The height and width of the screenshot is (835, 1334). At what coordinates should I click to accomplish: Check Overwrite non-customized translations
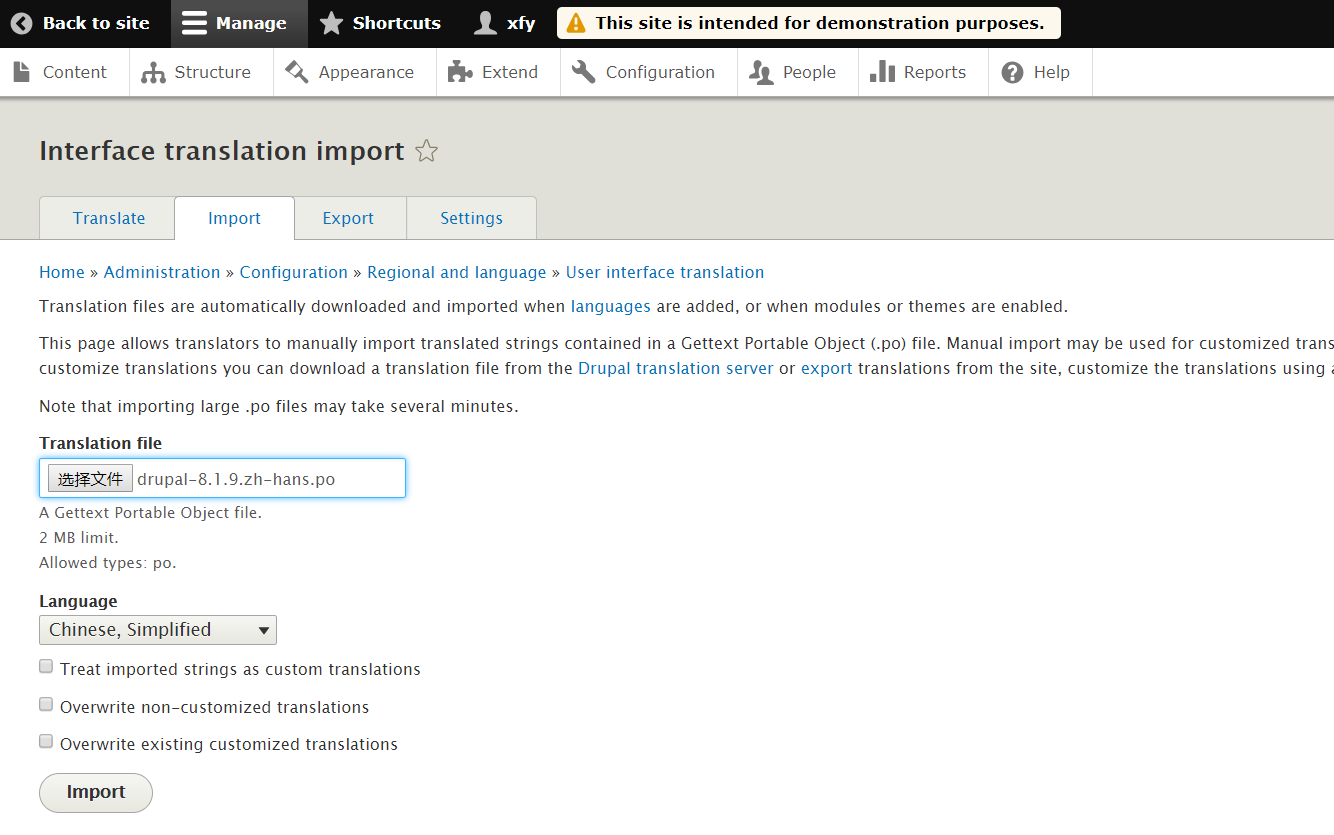[45, 703]
